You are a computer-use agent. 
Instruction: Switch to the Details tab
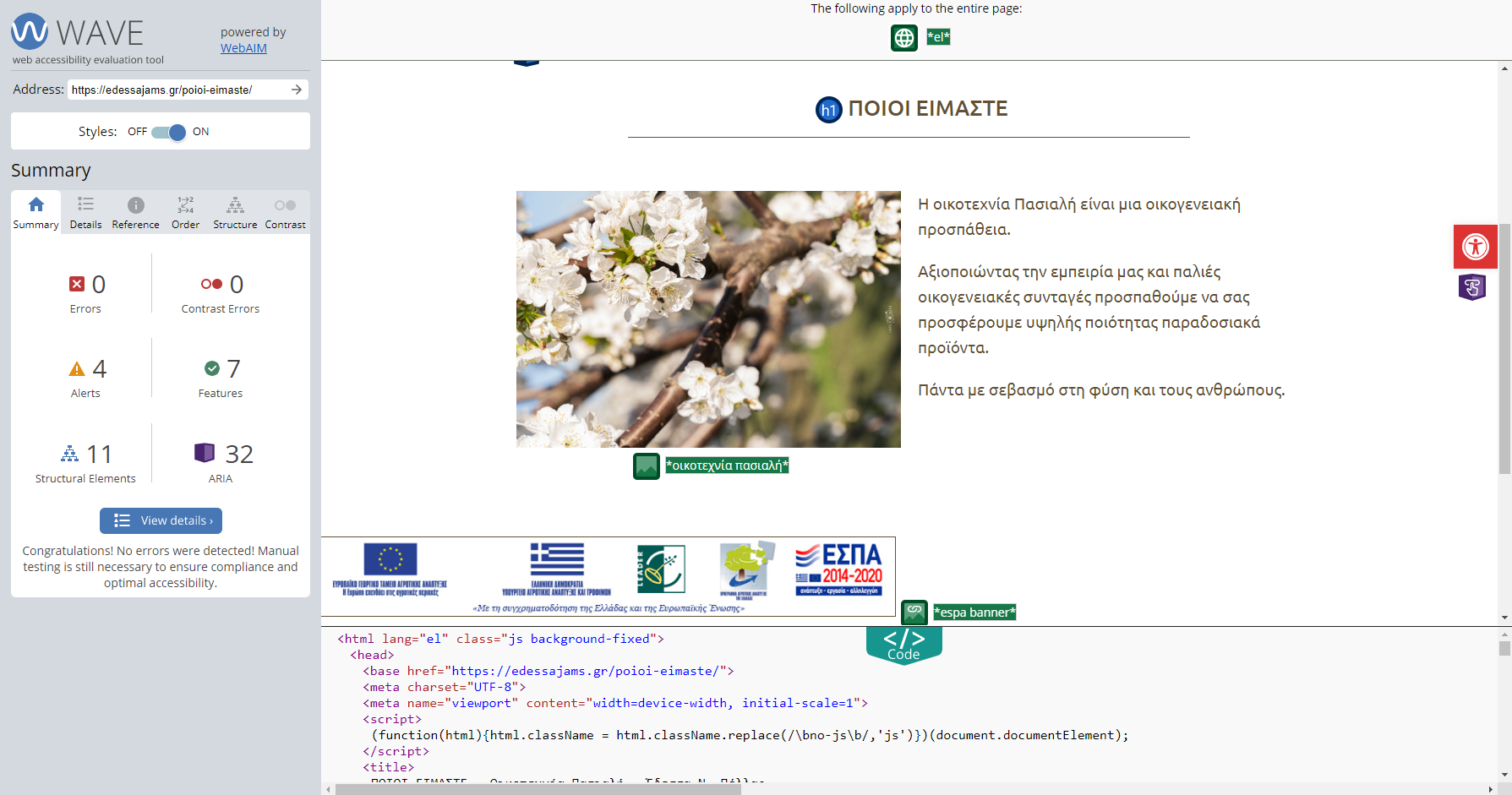[x=85, y=211]
